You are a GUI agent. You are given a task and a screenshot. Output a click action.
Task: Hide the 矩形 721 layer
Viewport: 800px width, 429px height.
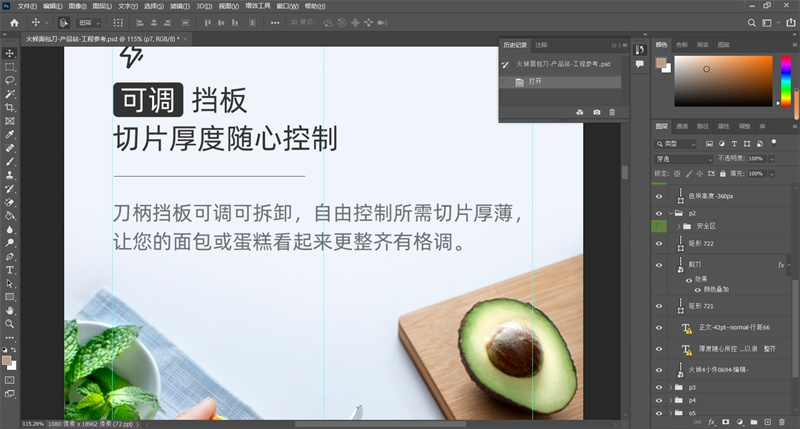coord(658,305)
